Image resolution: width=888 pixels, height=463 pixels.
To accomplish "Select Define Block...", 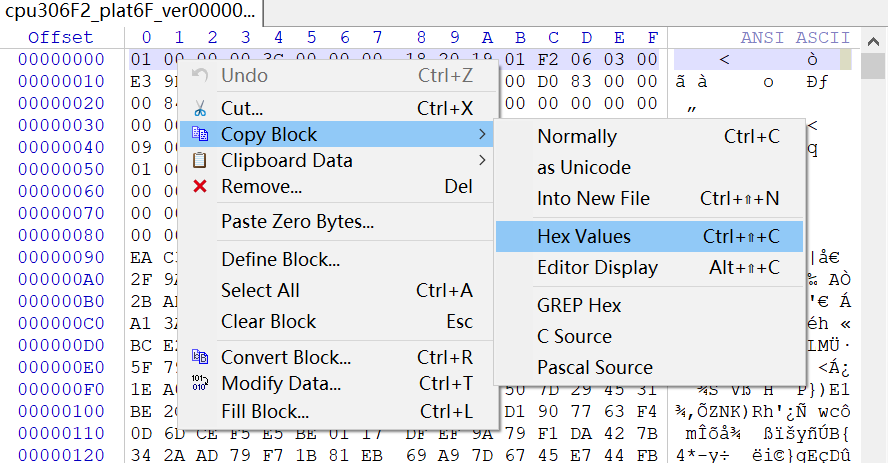I will tap(338, 259).
